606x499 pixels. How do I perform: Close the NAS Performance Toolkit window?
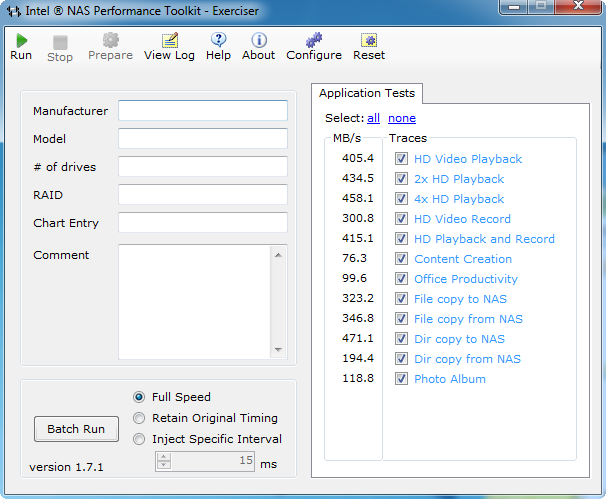point(578,7)
